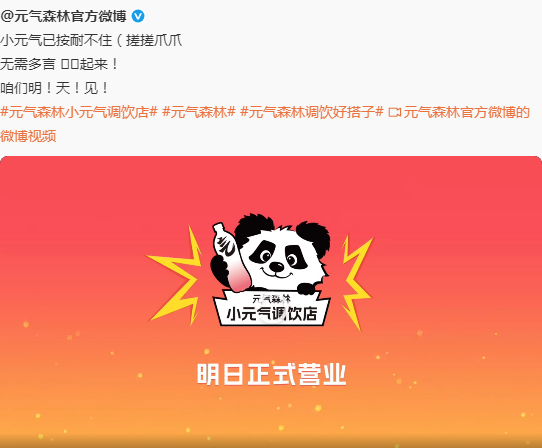Image resolution: width=542 pixels, height=448 pixels.
Task: Open the @元气森林官方微博 profile
Action: (x=63, y=16)
